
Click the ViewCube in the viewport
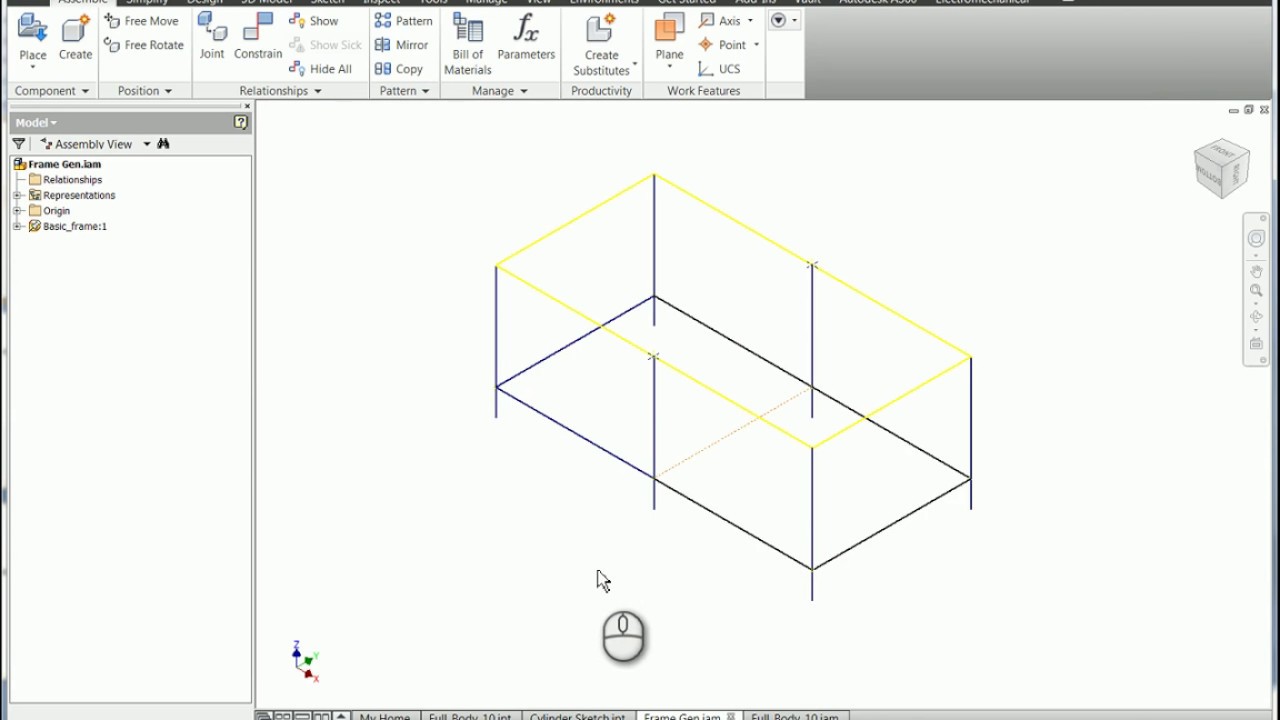(x=1221, y=168)
